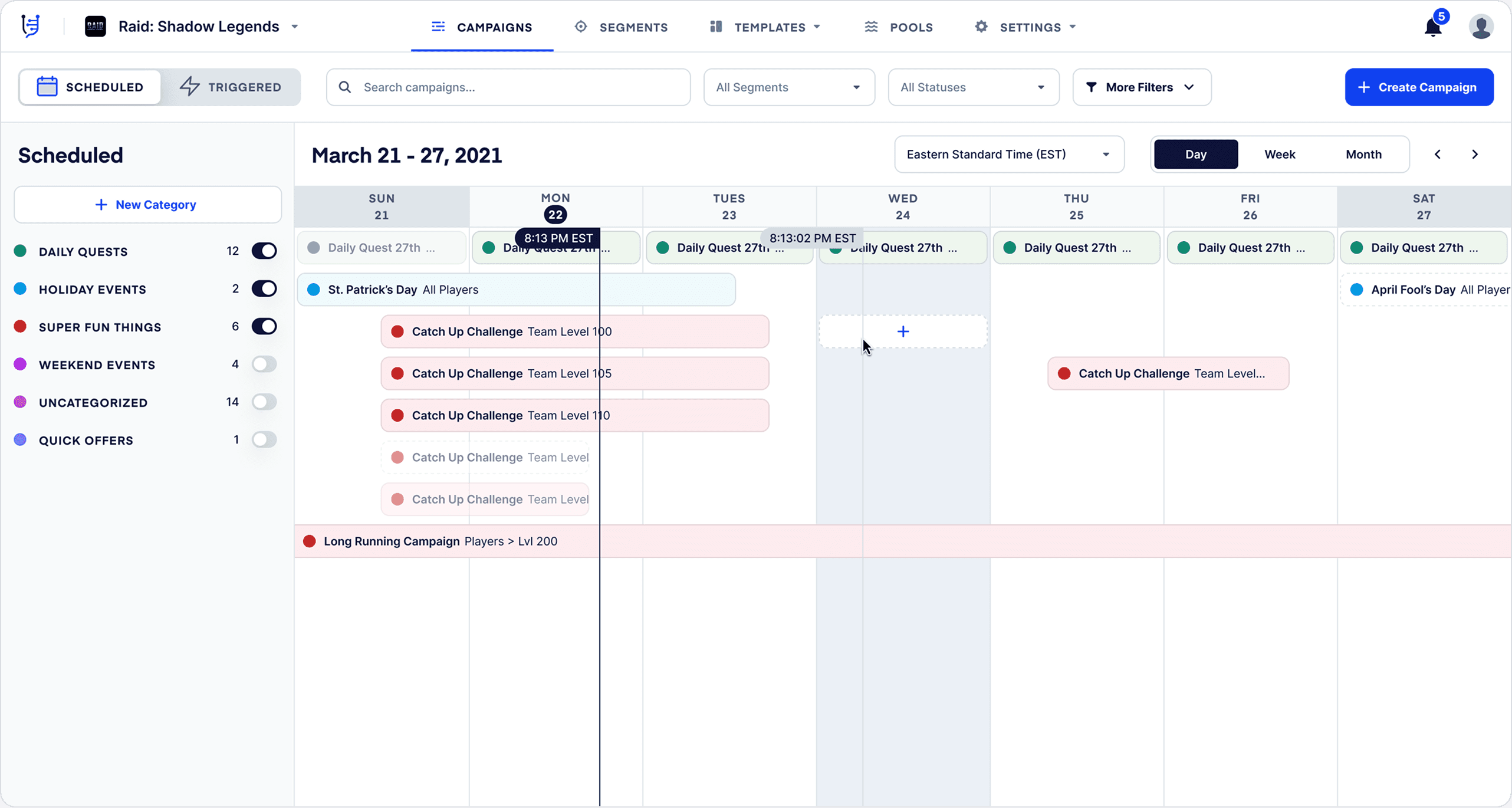Click the Raid game thumbnail icon
Screen dimensions: 1512x808
(x=95, y=27)
